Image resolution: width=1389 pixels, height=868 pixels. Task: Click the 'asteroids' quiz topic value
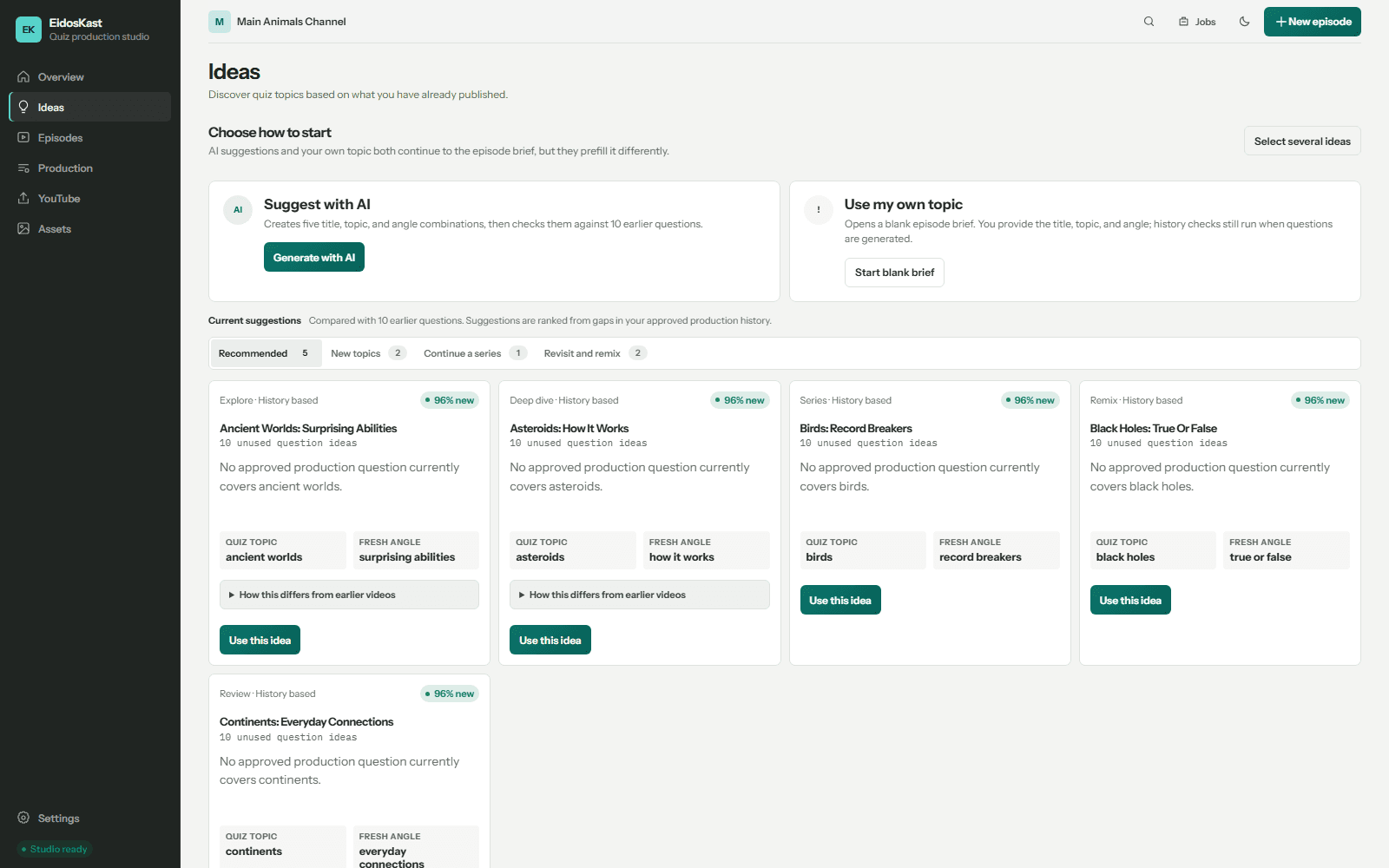pyautogui.click(x=540, y=557)
